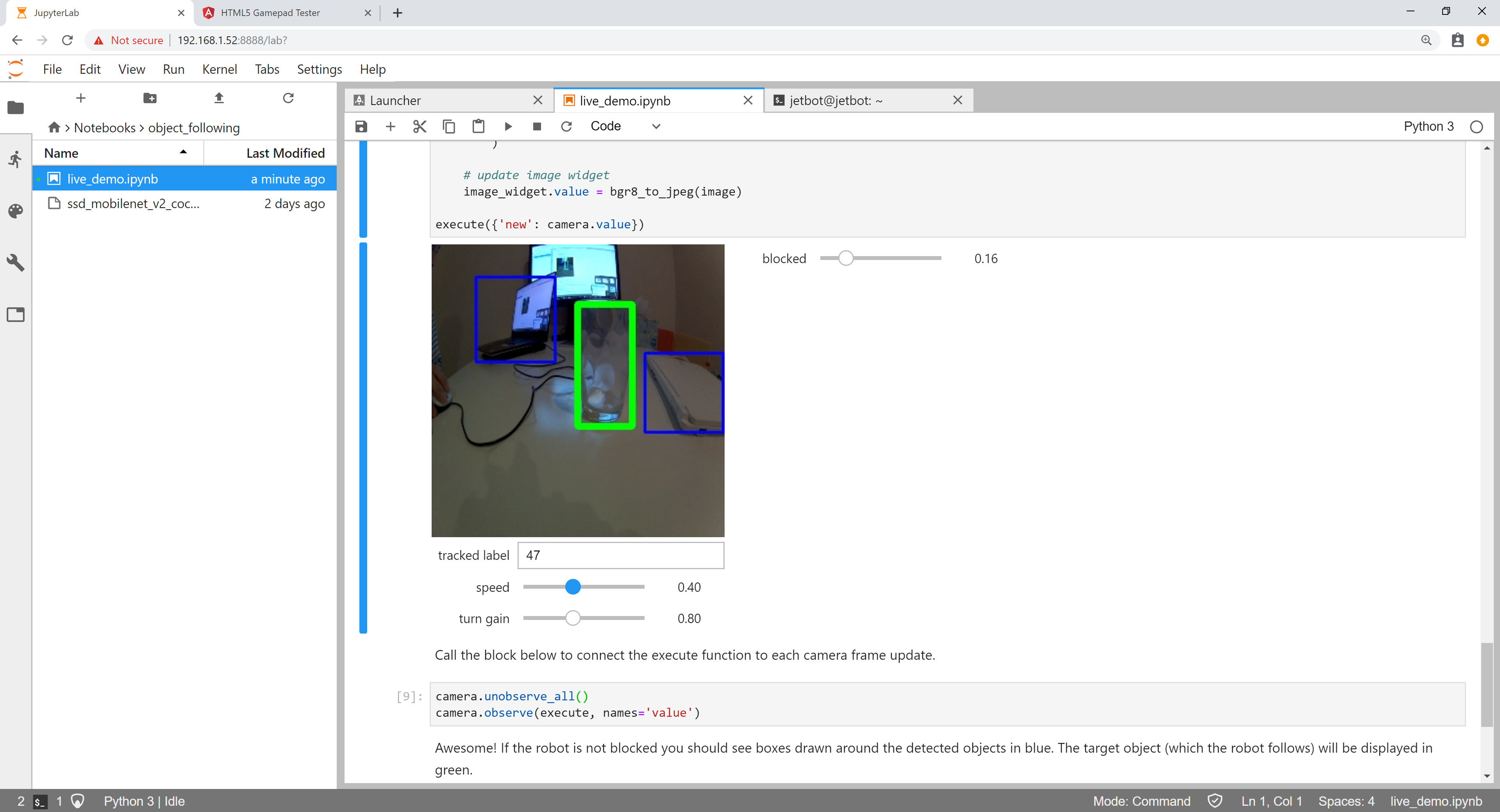Click the speed slider handle
This screenshot has width=1500, height=812.
[573, 587]
